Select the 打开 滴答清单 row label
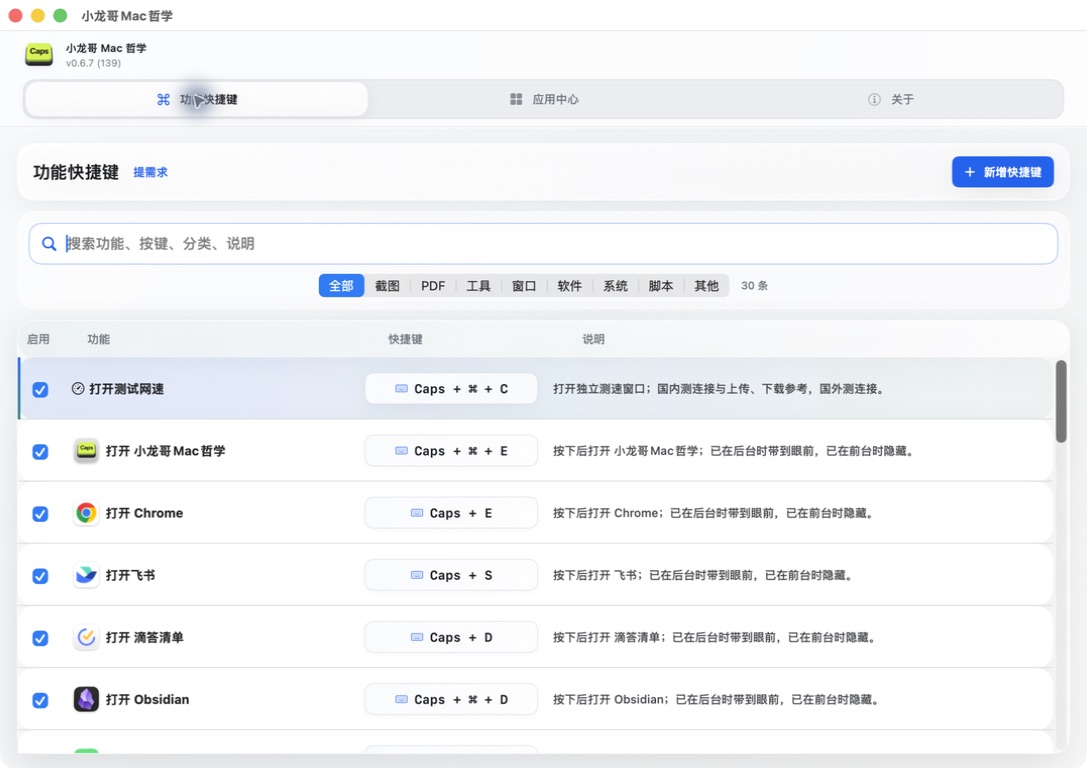The image size is (1087, 768). (144, 637)
